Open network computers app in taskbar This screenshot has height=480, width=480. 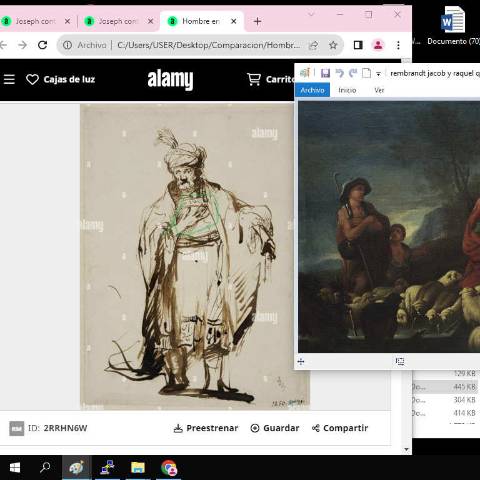tap(107, 468)
